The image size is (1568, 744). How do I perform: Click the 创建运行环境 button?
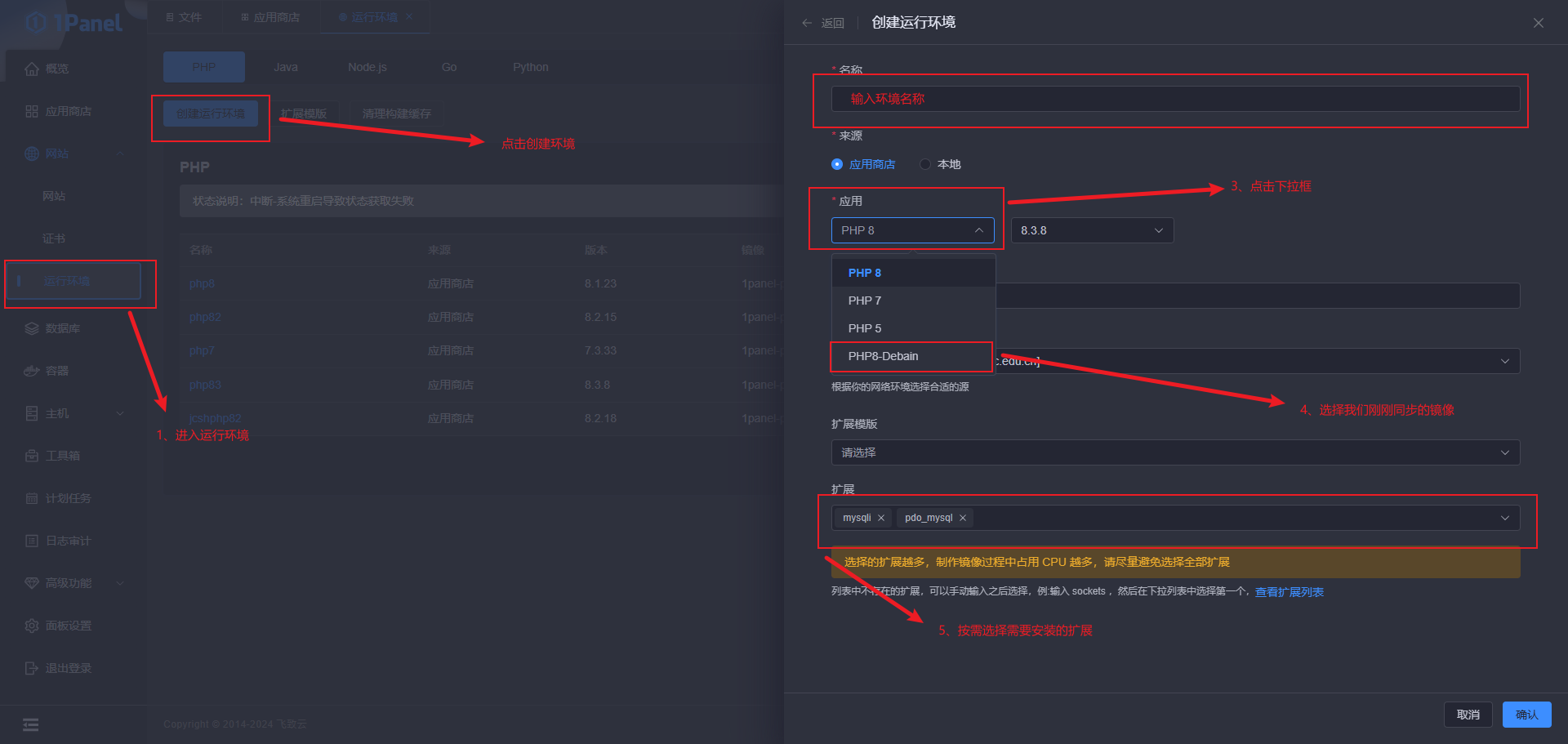[211, 114]
